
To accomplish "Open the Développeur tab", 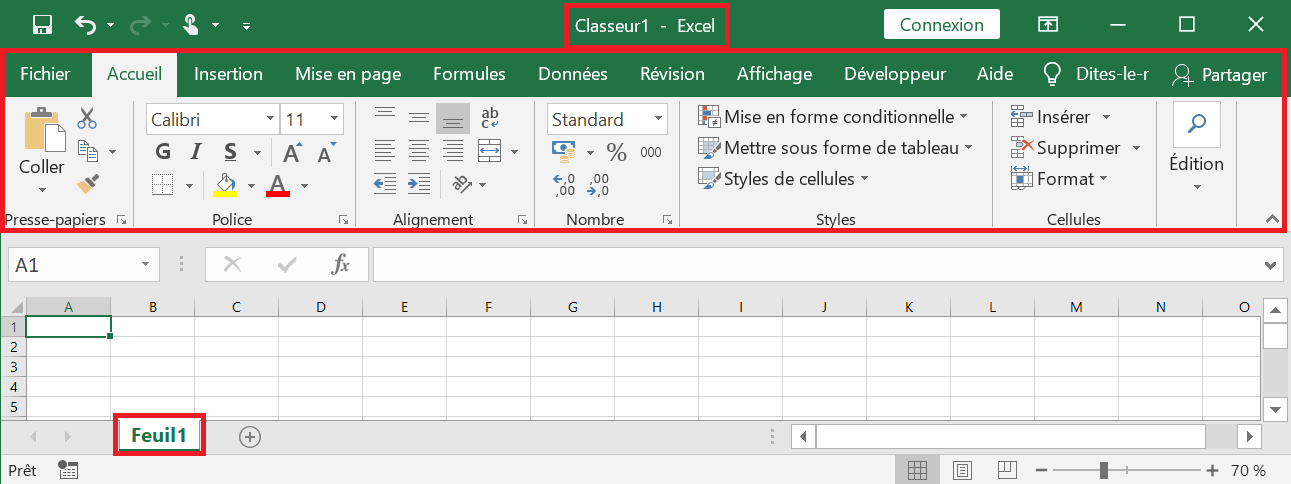I will [895, 74].
